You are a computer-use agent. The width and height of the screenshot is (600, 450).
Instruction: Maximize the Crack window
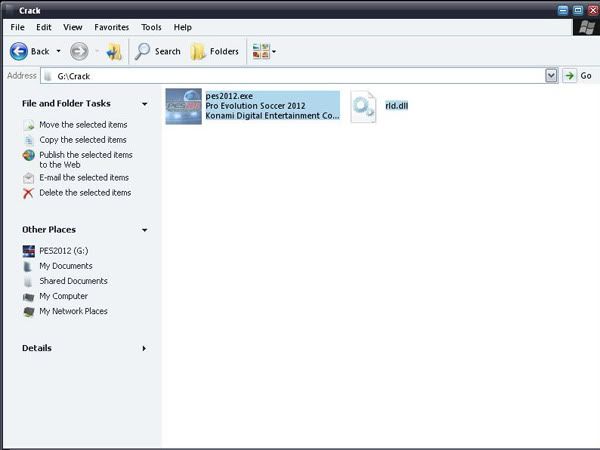(x=578, y=10)
